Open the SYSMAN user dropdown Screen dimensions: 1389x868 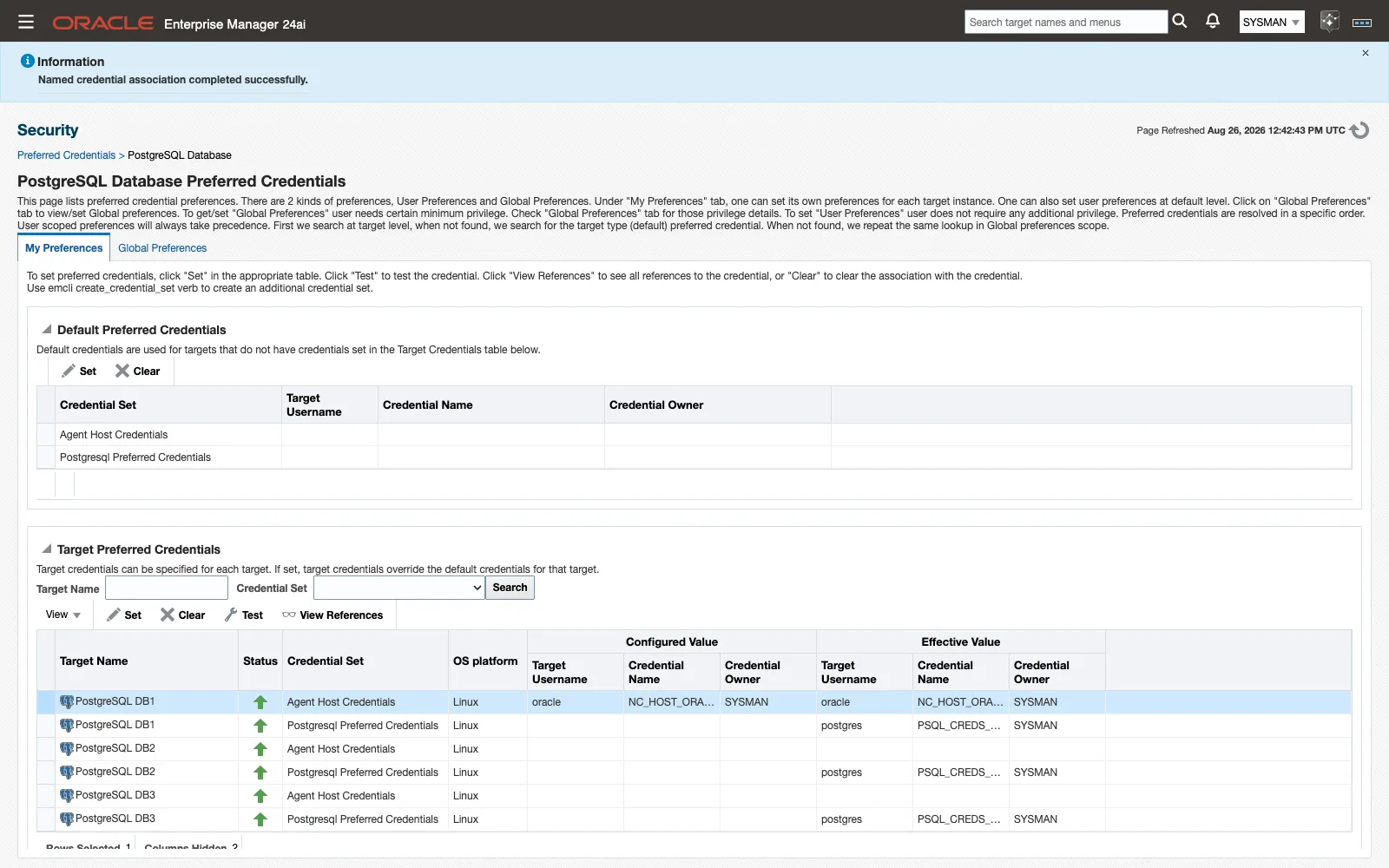coord(1272,23)
